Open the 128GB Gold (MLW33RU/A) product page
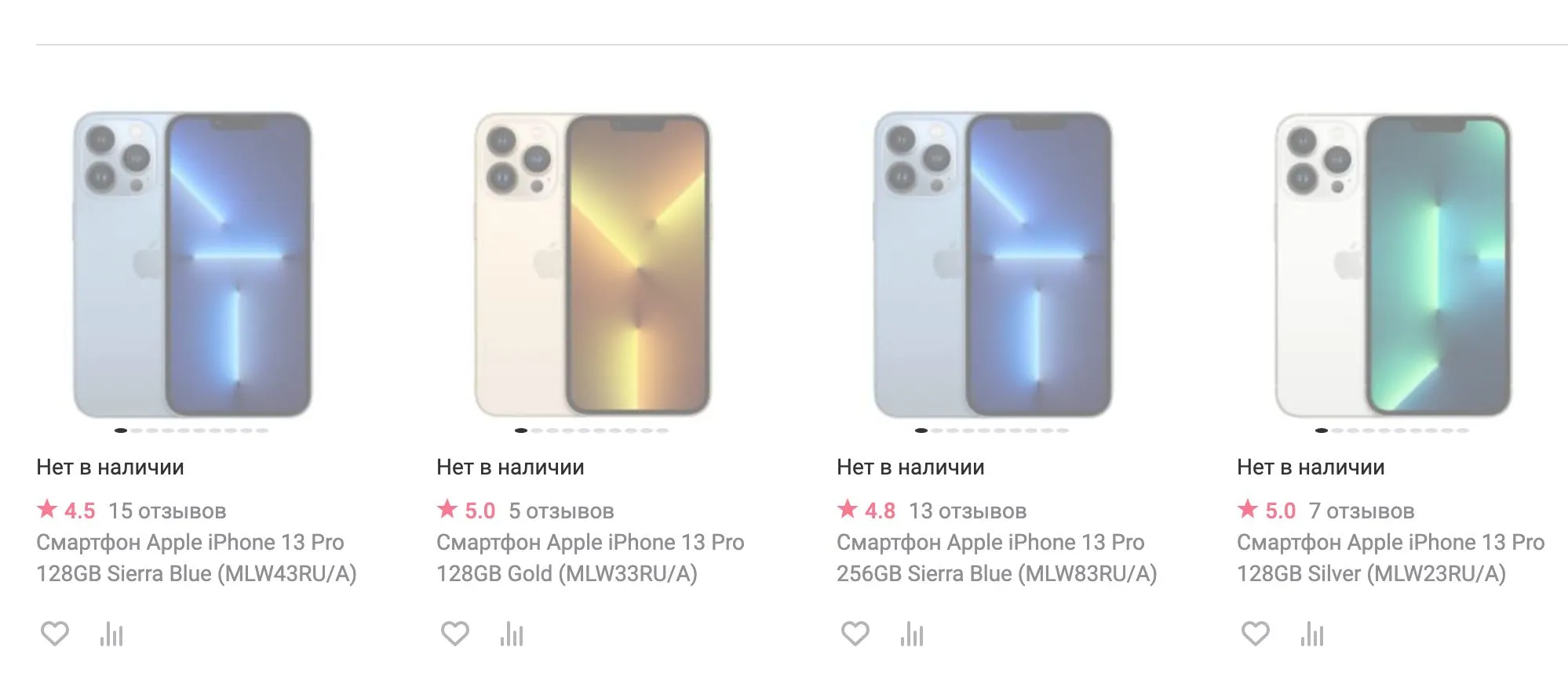 (x=589, y=558)
